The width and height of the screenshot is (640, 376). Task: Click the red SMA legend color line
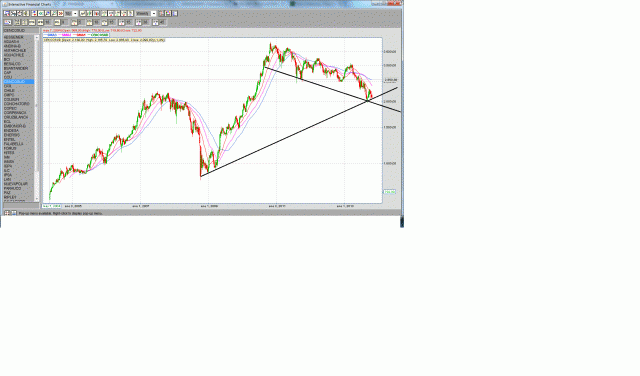[x=76, y=35]
